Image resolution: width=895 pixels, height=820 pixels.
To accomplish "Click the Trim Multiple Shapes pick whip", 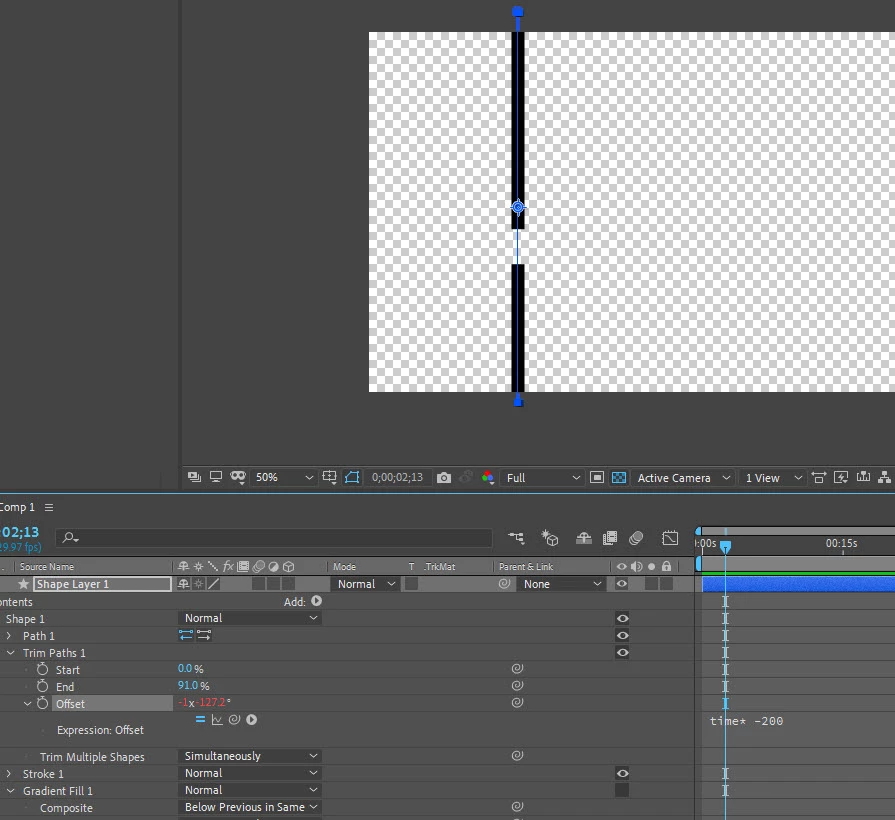I will click(x=517, y=756).
